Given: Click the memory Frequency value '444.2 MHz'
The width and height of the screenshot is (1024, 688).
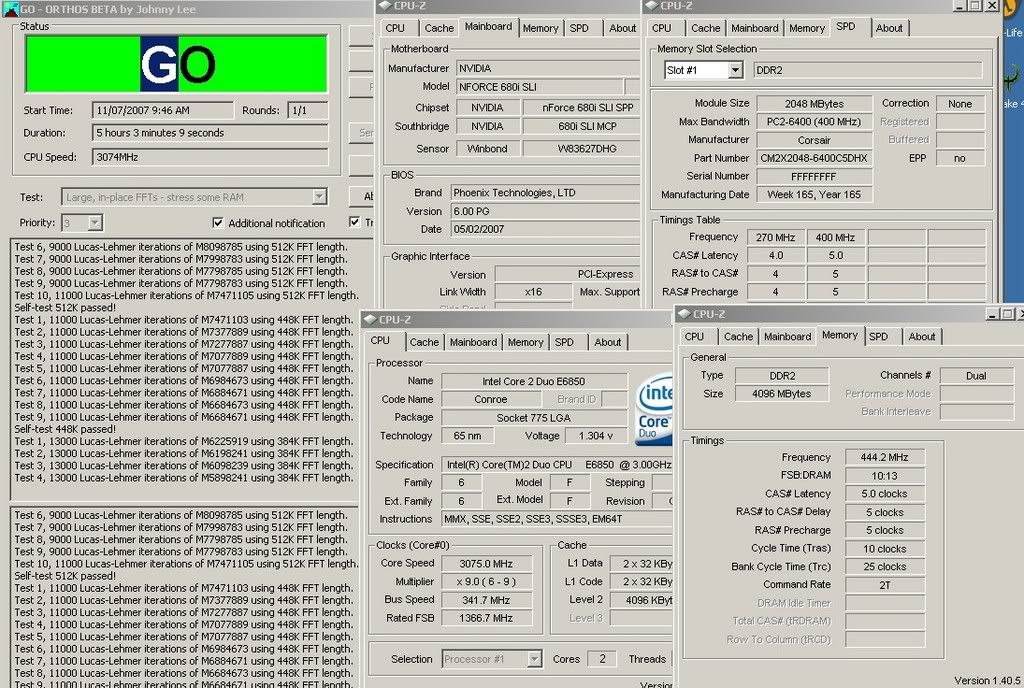Looking at the screenshot, I should coord(884,458).
